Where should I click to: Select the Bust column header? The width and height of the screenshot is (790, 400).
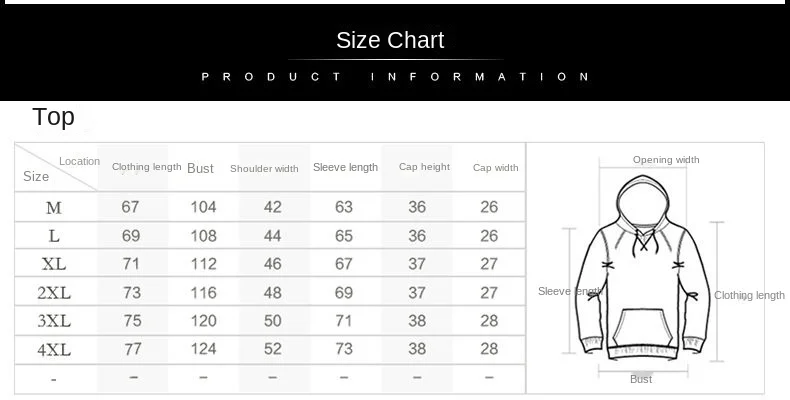coord(200,168)
